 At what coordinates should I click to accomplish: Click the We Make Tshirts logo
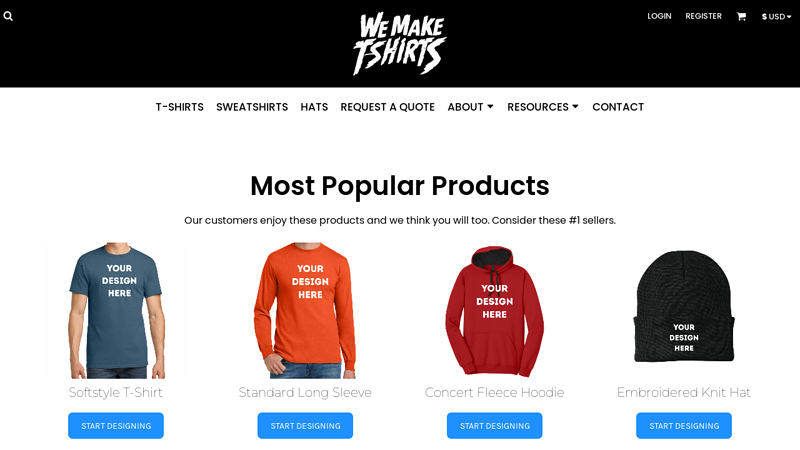point(400,44)
